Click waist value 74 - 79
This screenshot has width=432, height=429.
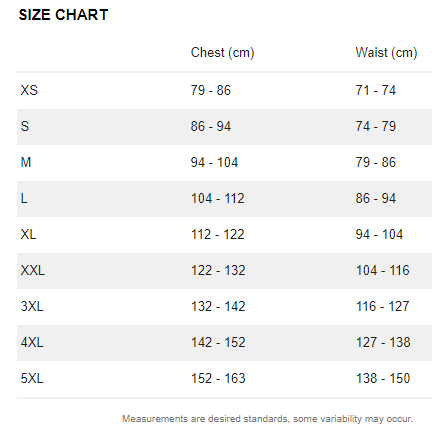(376, 126)
